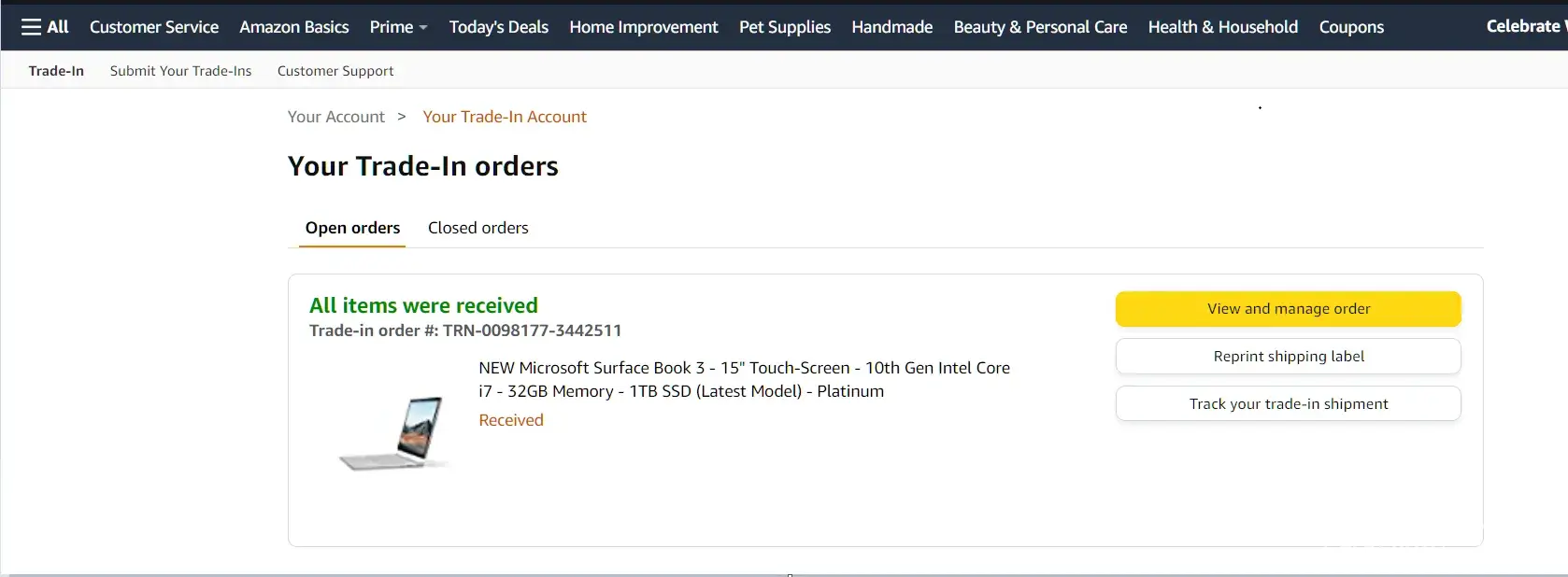Open the All hamburger menu
The image size is (1568, 577).
coord(44,27)
